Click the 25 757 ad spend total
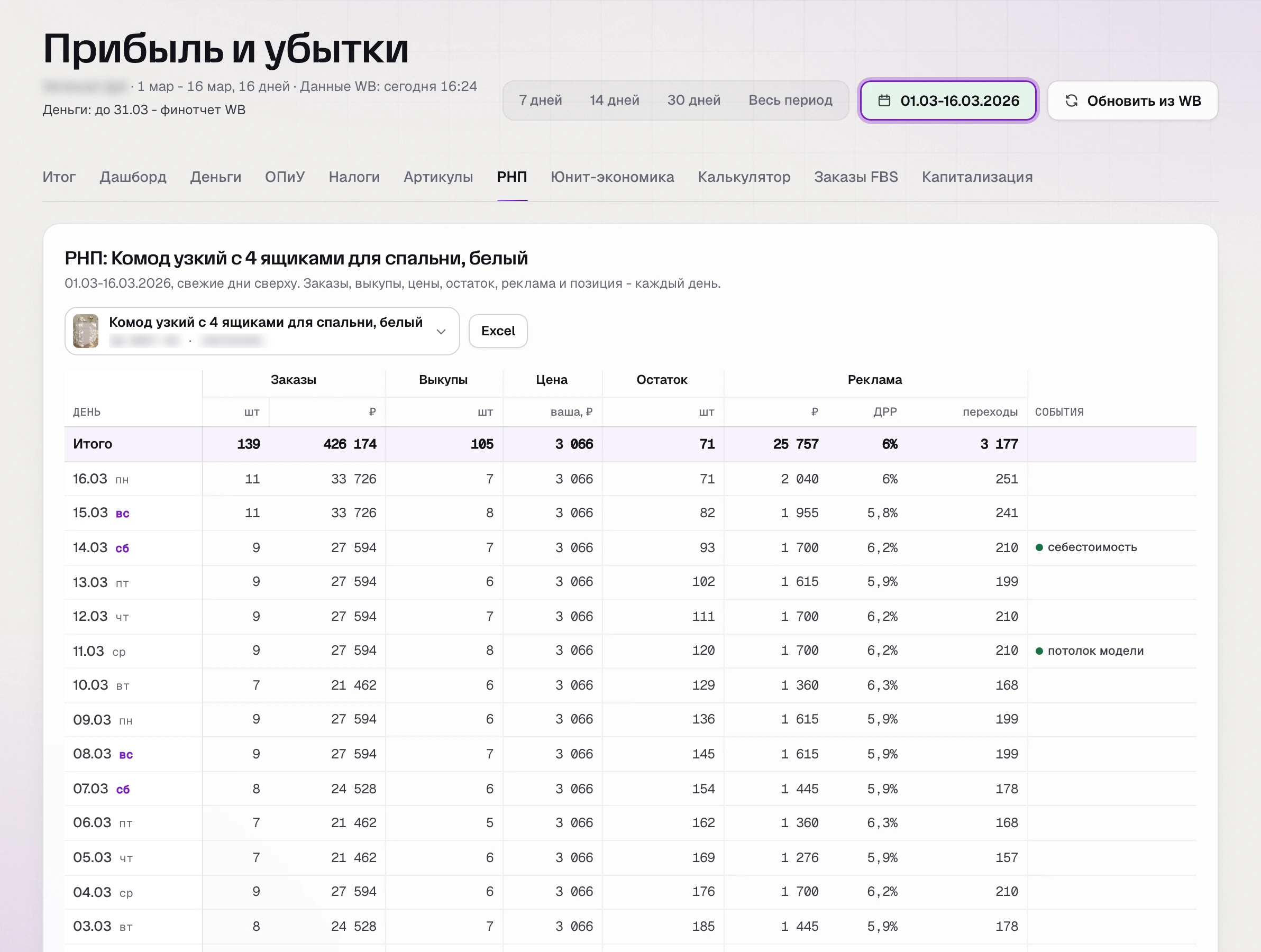This screenshot has width=1261, height=952. coord(795,444)
